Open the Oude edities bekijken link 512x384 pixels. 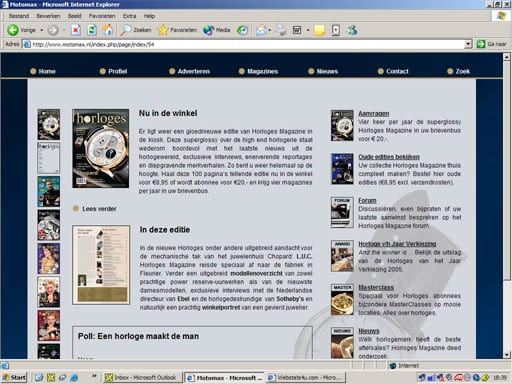389,157
